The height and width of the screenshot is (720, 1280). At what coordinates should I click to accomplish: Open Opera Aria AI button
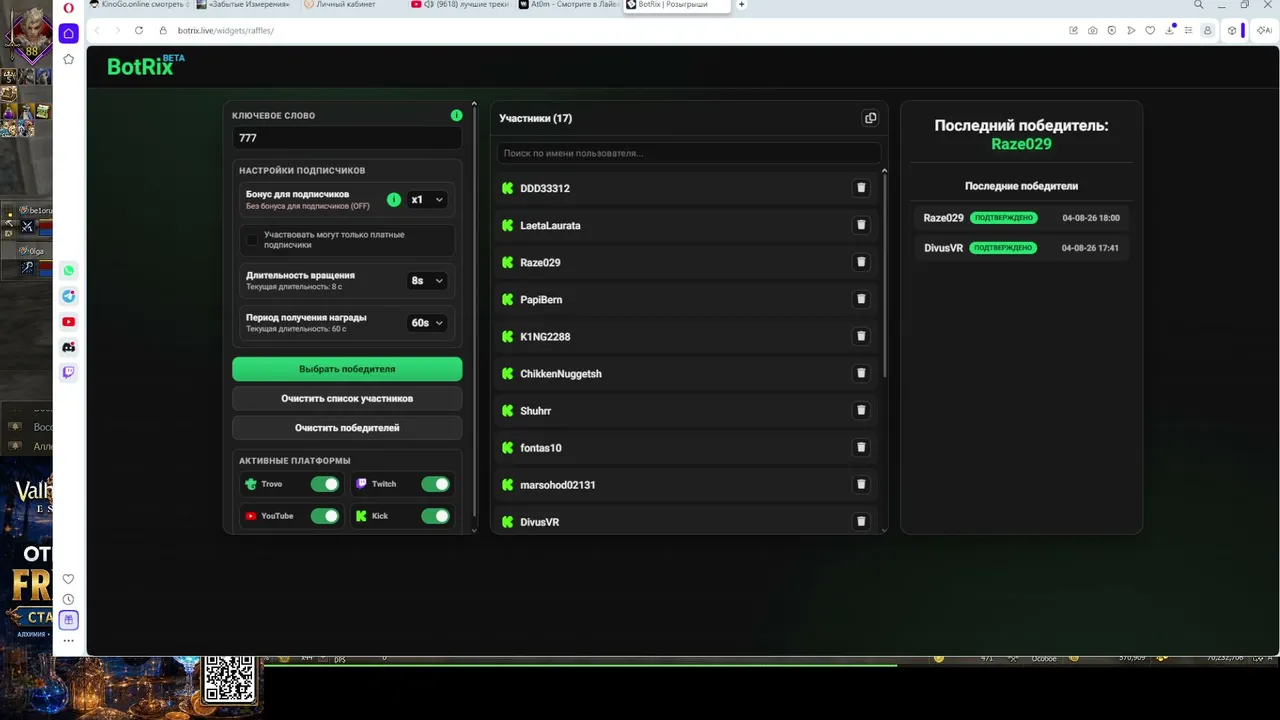point(1263,30)
